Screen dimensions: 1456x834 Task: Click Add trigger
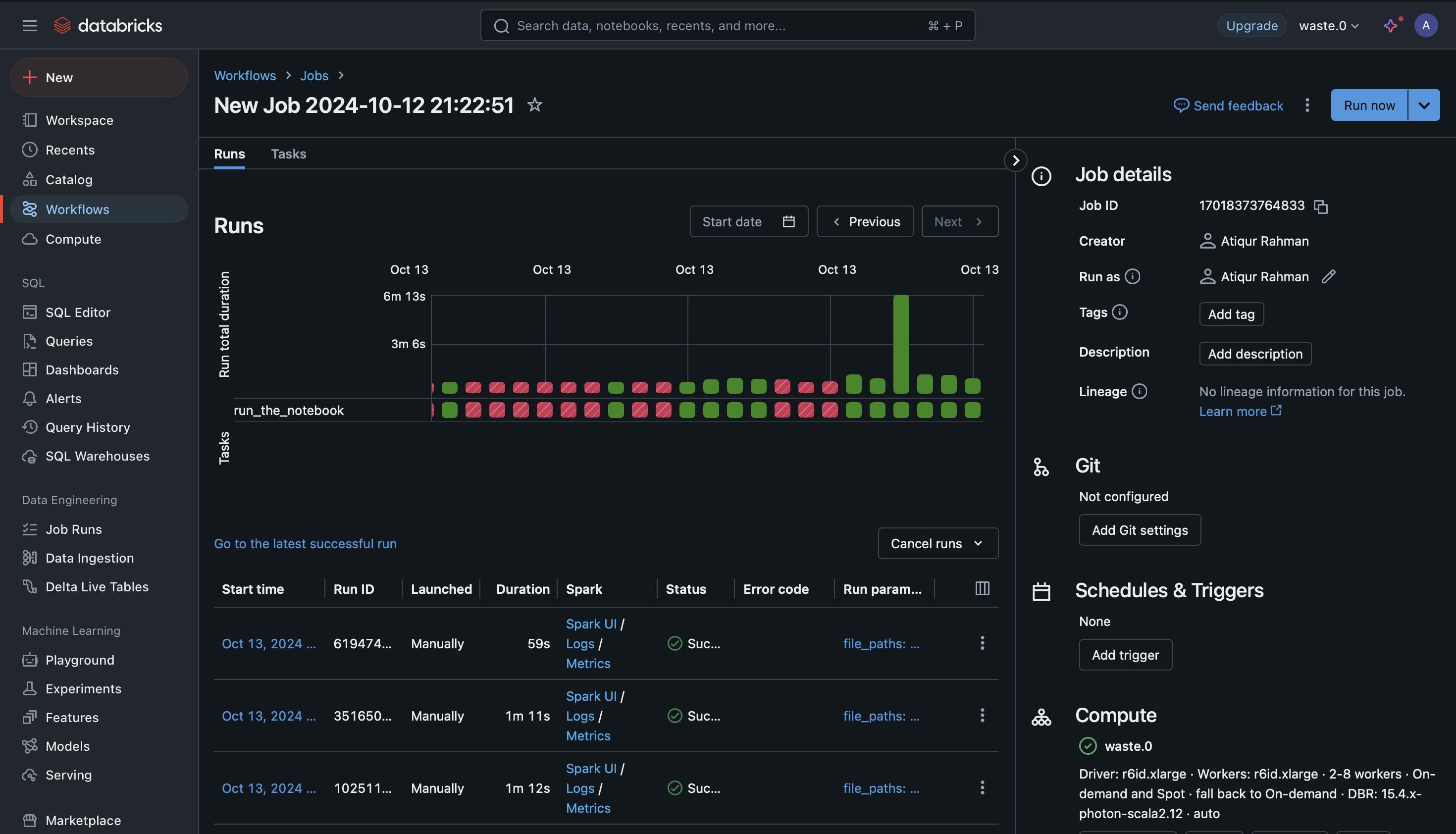point(1125,655)
